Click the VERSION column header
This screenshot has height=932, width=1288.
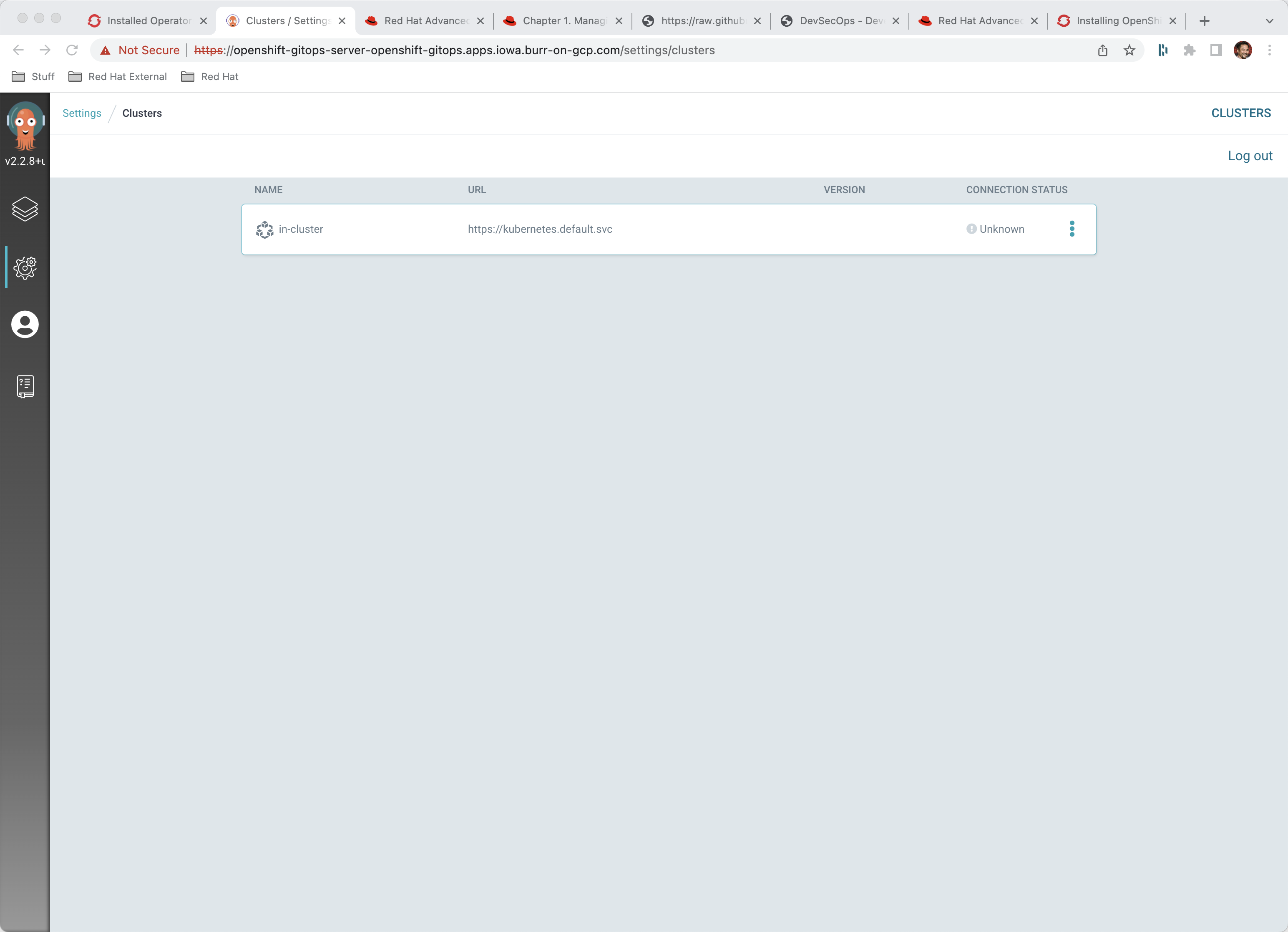[x=844, y=189]
